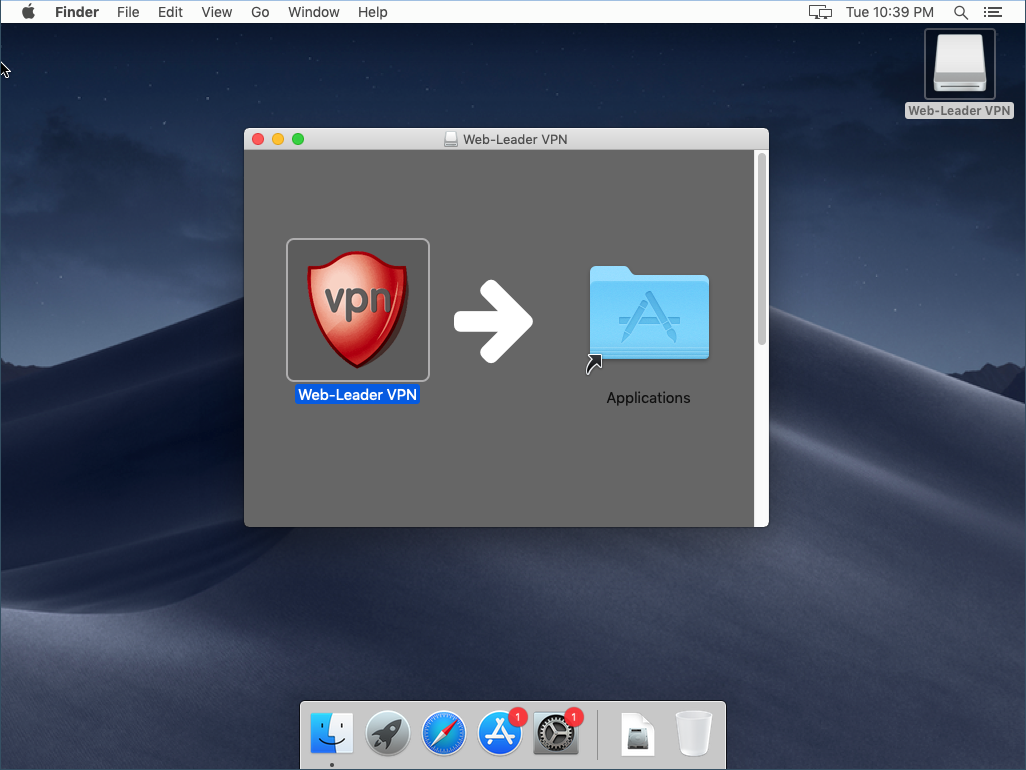Open the Help menu
Viewport: 1026px width, 770px height.
pyautogui.click(x=372, y=12)
